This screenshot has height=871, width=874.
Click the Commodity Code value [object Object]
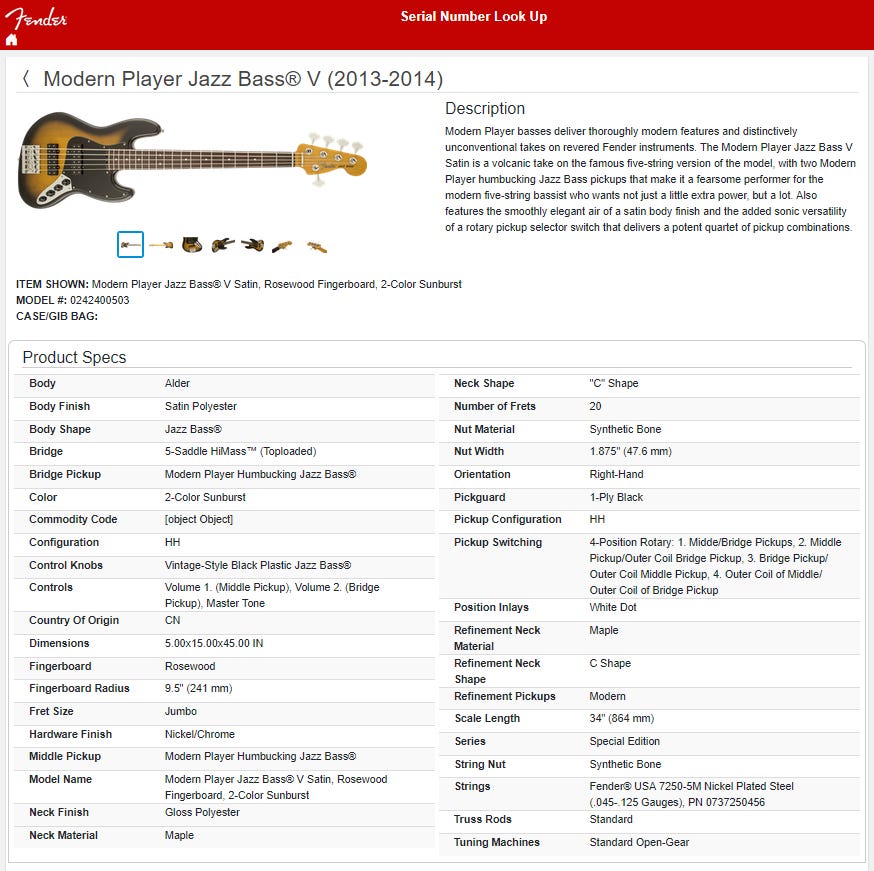point(199,519)
